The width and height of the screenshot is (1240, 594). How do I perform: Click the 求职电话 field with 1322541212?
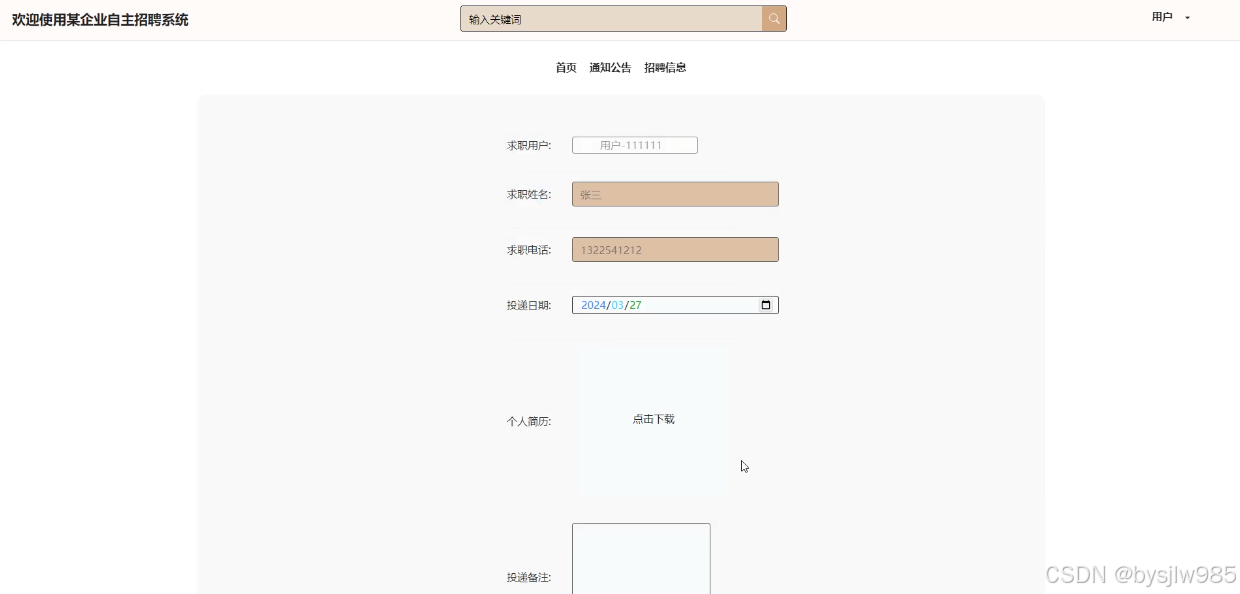tap(675, 250)
